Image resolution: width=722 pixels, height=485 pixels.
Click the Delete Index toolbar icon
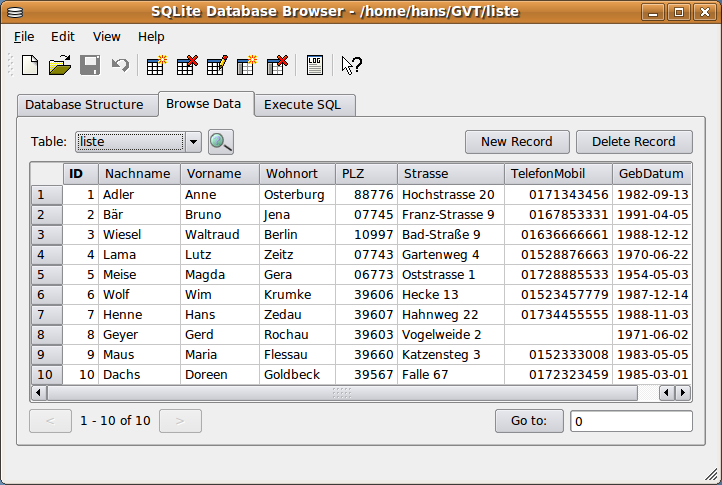pyautogui.click(x=276, y=66)
